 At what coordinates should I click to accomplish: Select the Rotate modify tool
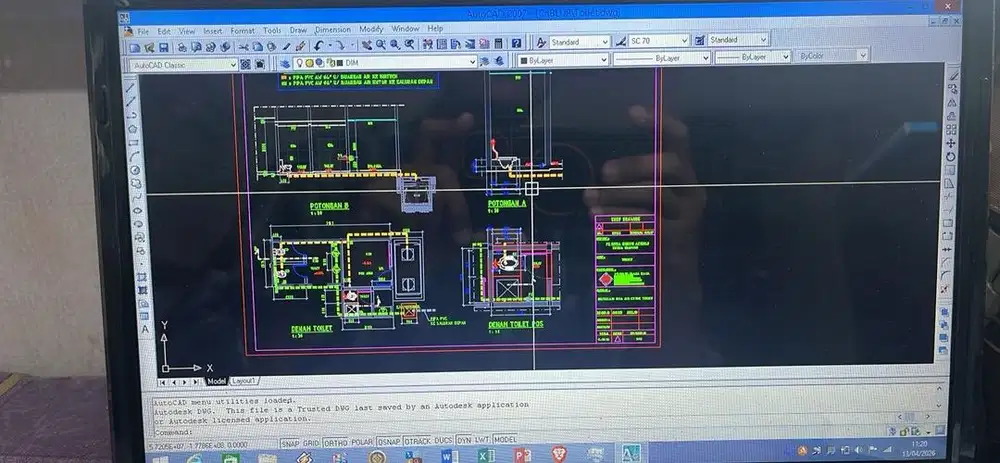tap(950, 157)
